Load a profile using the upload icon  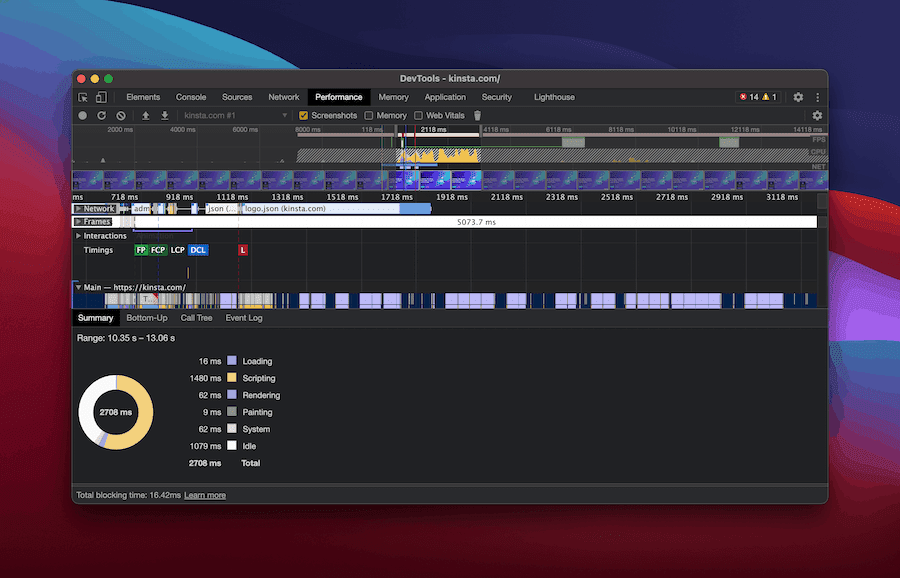(x=147, y=115)
